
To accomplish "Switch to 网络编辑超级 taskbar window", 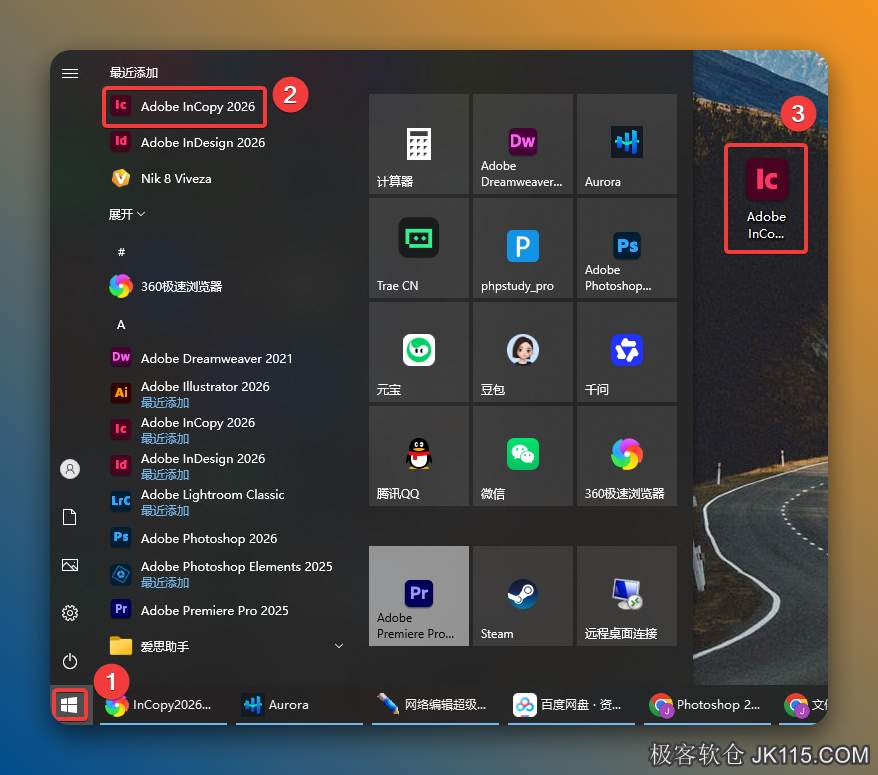I will pyautogui.click(x=436, y=705).
